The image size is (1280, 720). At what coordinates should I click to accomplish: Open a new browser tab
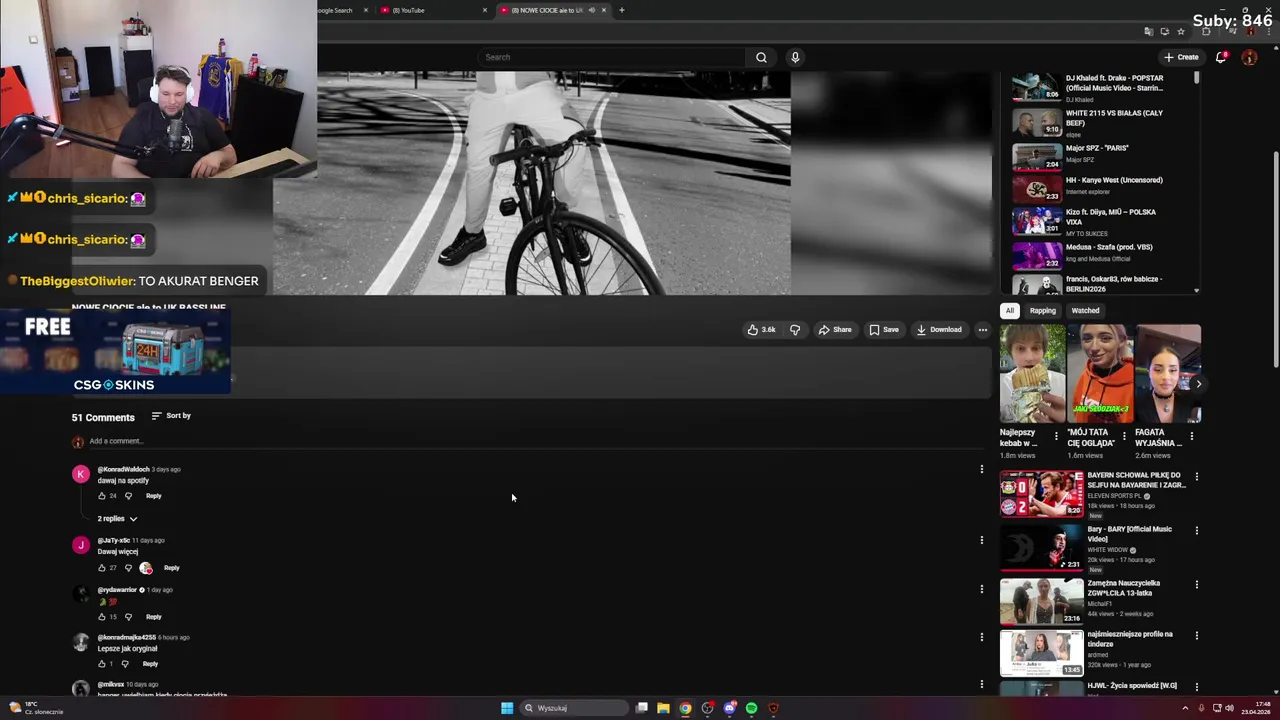[x=622, y=10]
